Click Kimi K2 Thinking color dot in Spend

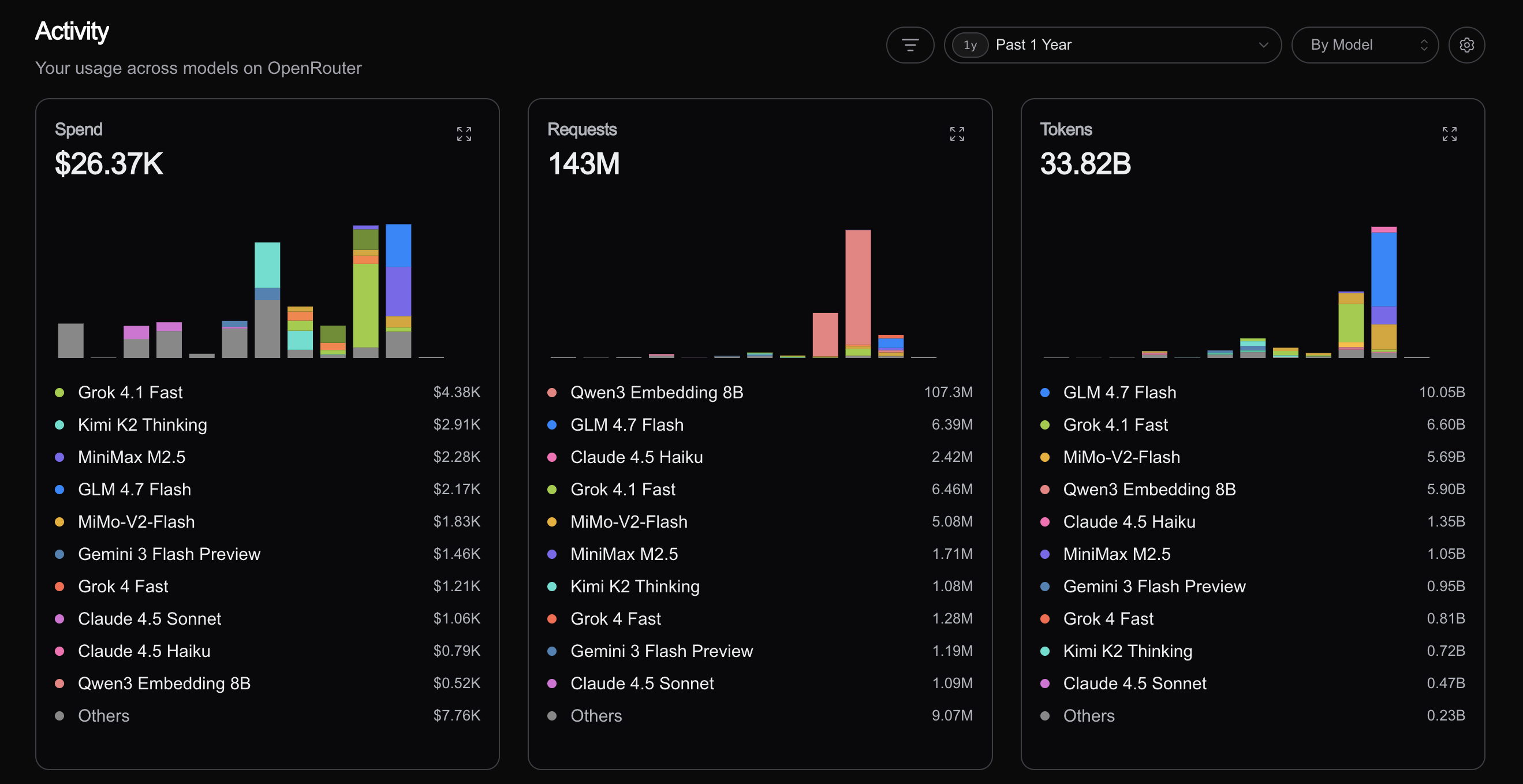[x=59, y=425]
